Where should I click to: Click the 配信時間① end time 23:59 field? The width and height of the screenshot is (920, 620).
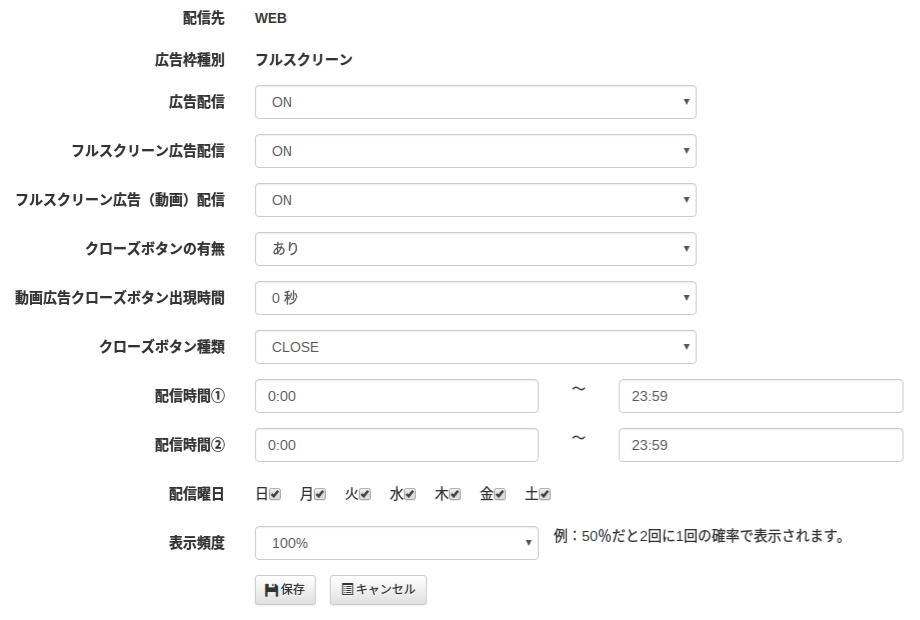tap(761, 396)
